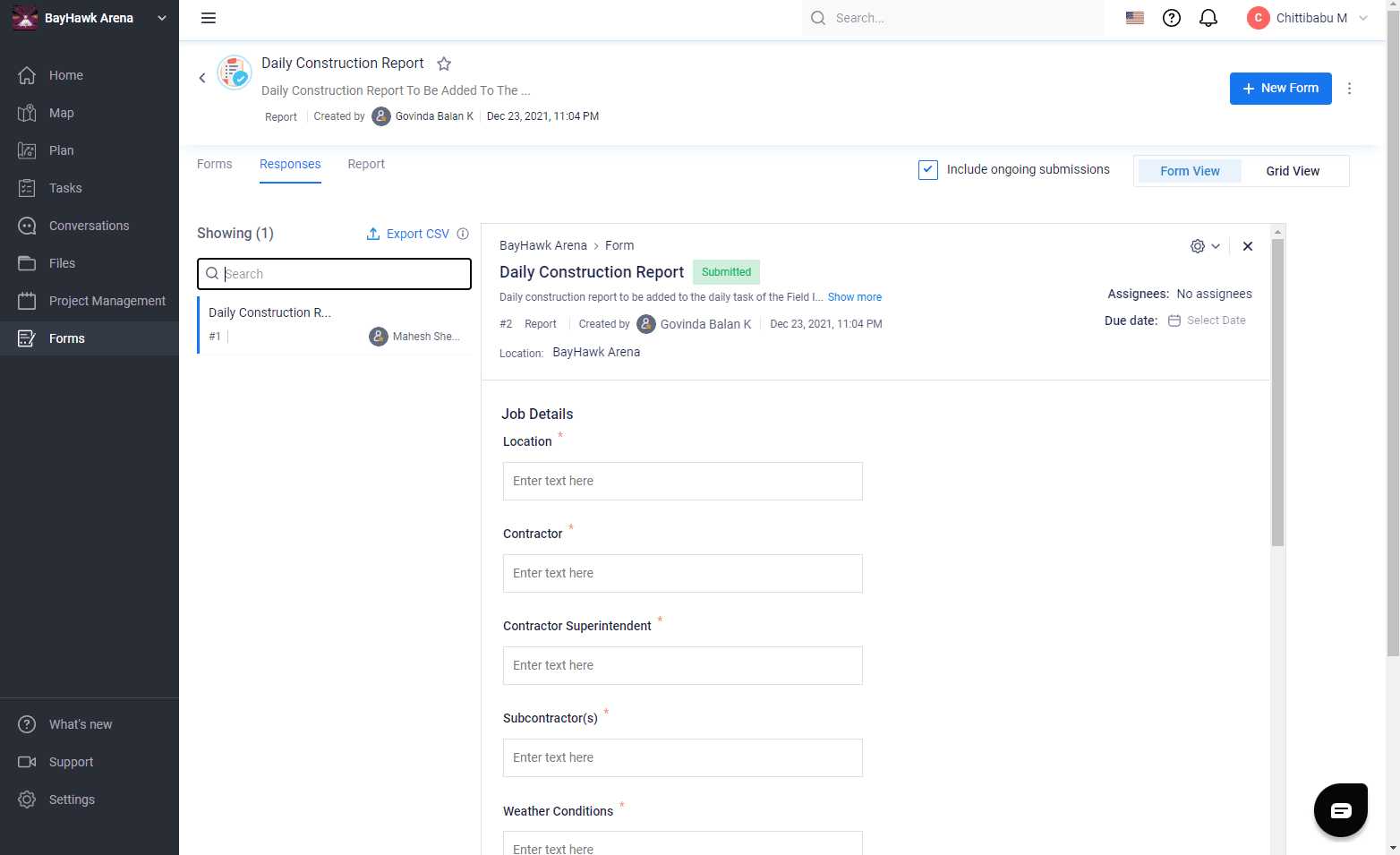Open notifications bell

click(x=1208, y=18)
